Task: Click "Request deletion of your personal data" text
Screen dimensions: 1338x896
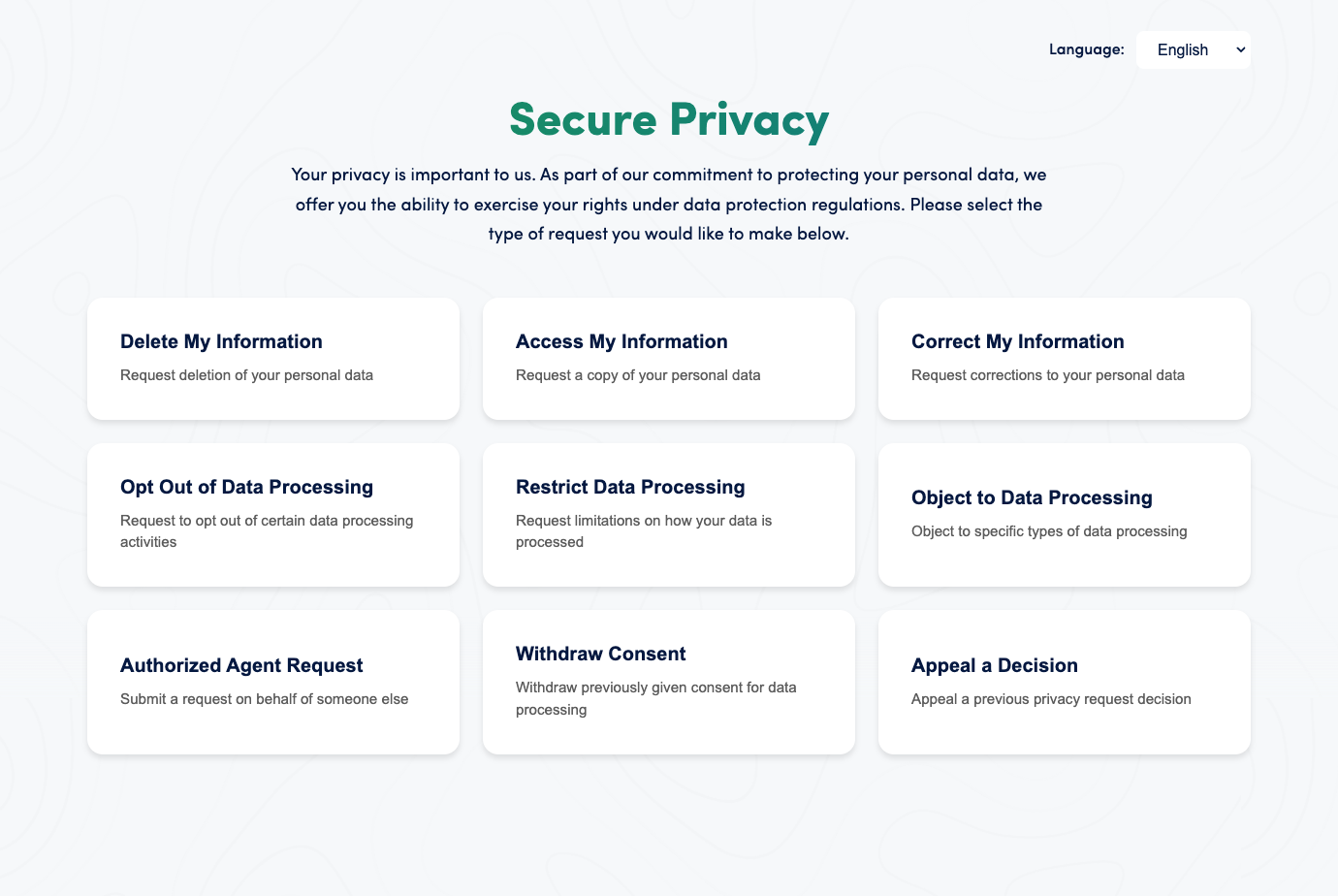Action: click(x=246, y=374)
